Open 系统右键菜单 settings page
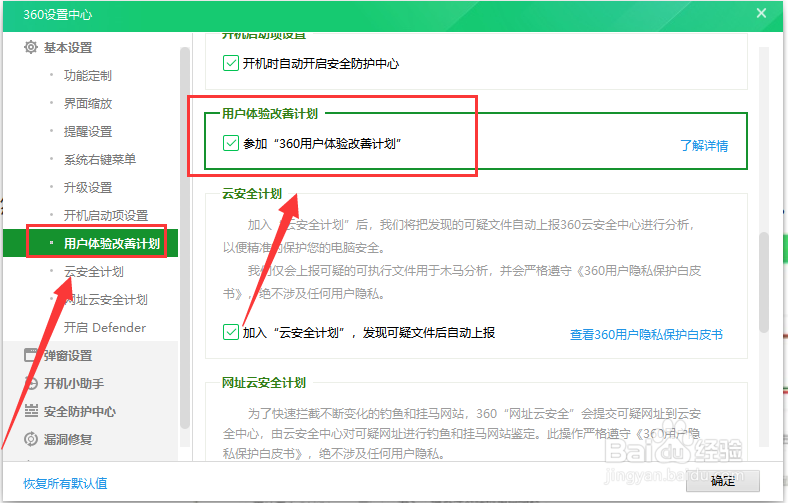Viewport: 788px width, 503px height. 100,159
